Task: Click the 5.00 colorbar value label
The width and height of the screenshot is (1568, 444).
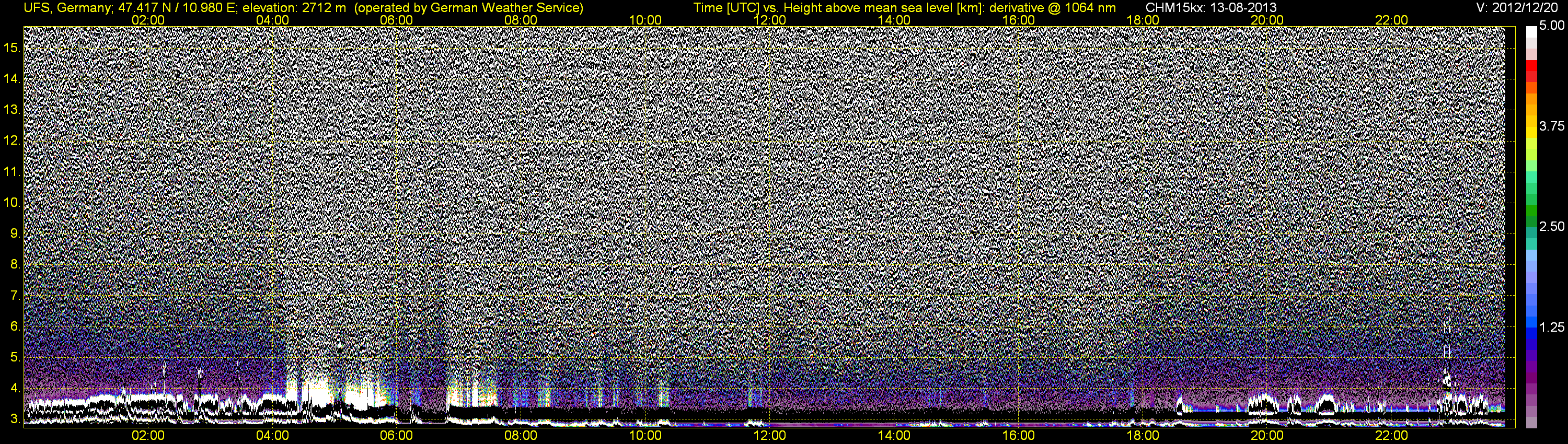Action: coord(1552,26)
